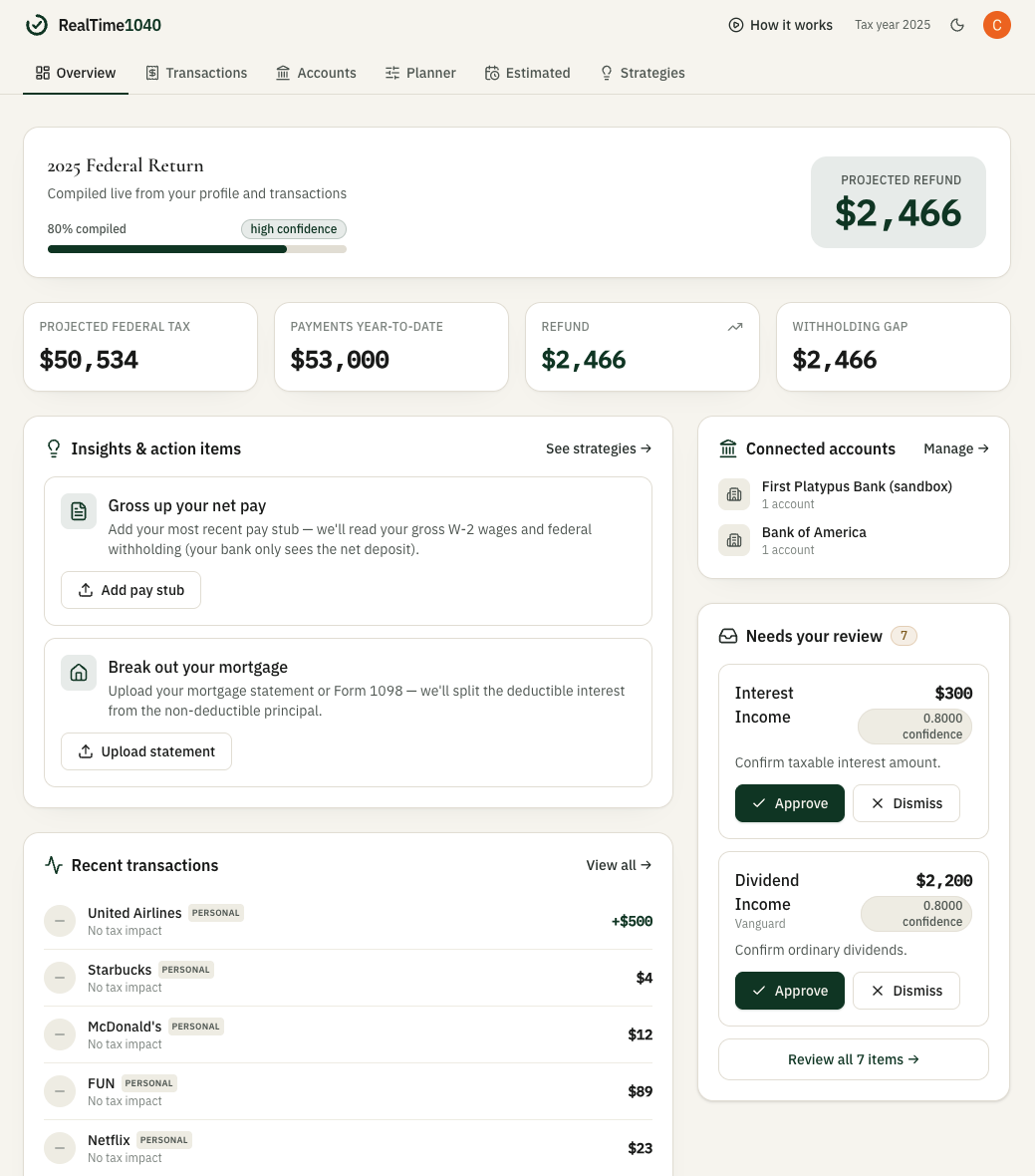Viewport: 1035px width, 1176px height.
Task: Click the bank icon beside Connected accounts
Action: [728, 448]
